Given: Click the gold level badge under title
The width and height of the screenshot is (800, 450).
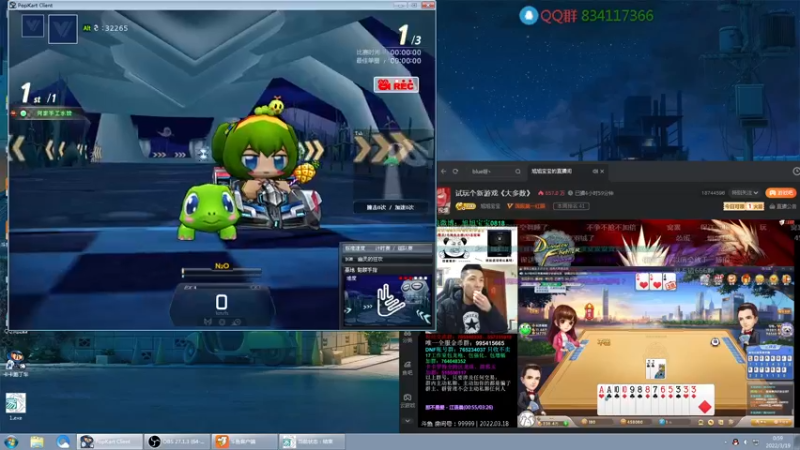Looking at the screenshot, I should click(465, 206).
